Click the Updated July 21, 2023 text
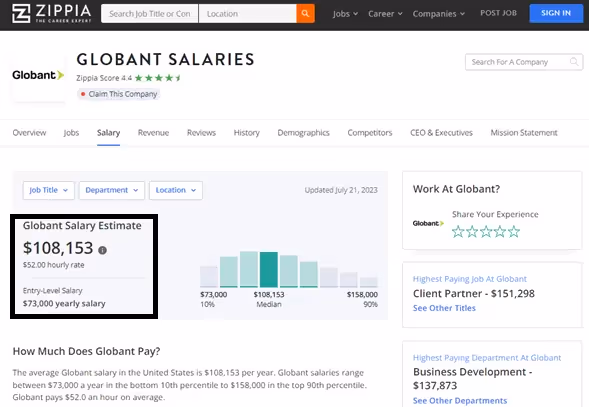The image size is (589, 407). [x=341, y=190]
